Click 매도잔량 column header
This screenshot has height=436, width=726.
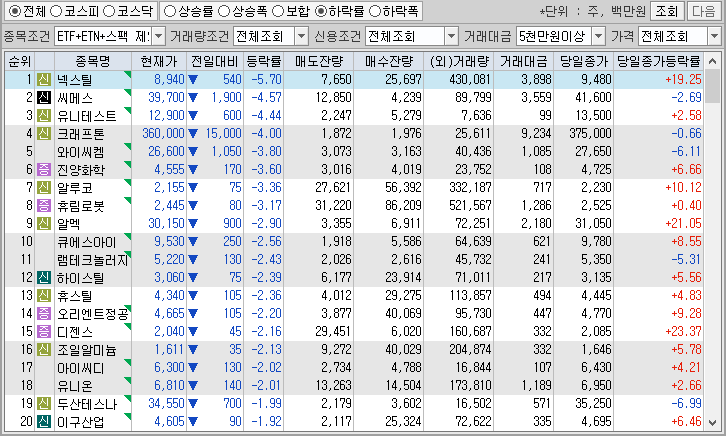tap(319, 61)
